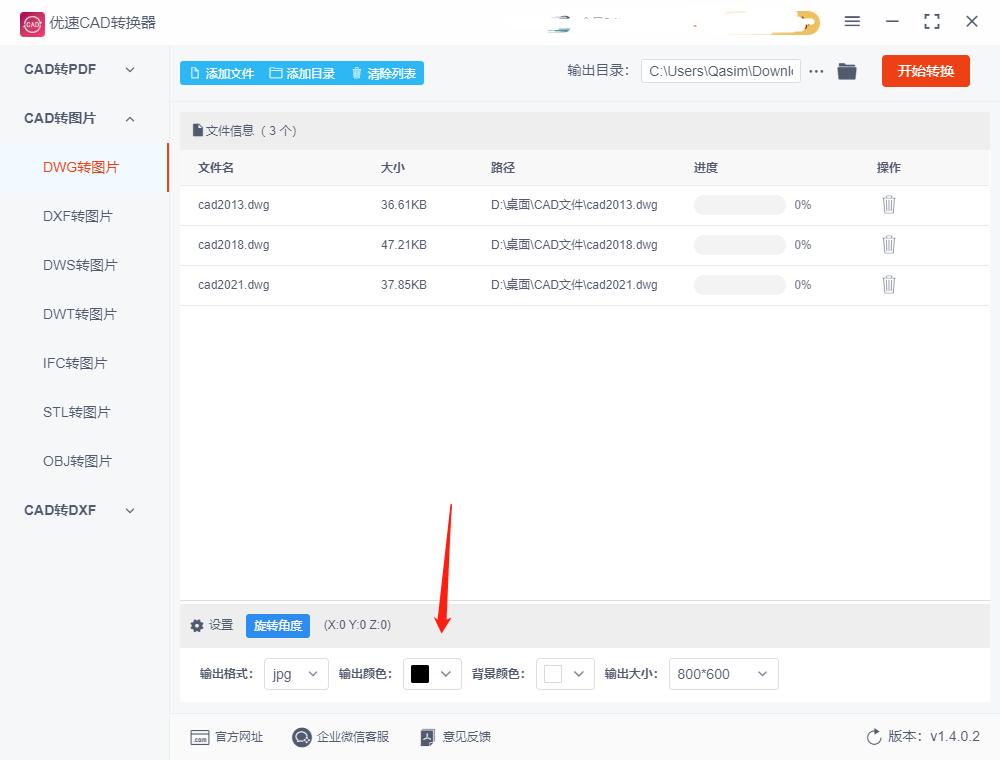The image size is (1000, 760).
Task: Delete cad2021.dwg using its trash icon
Action: [888, 284]
